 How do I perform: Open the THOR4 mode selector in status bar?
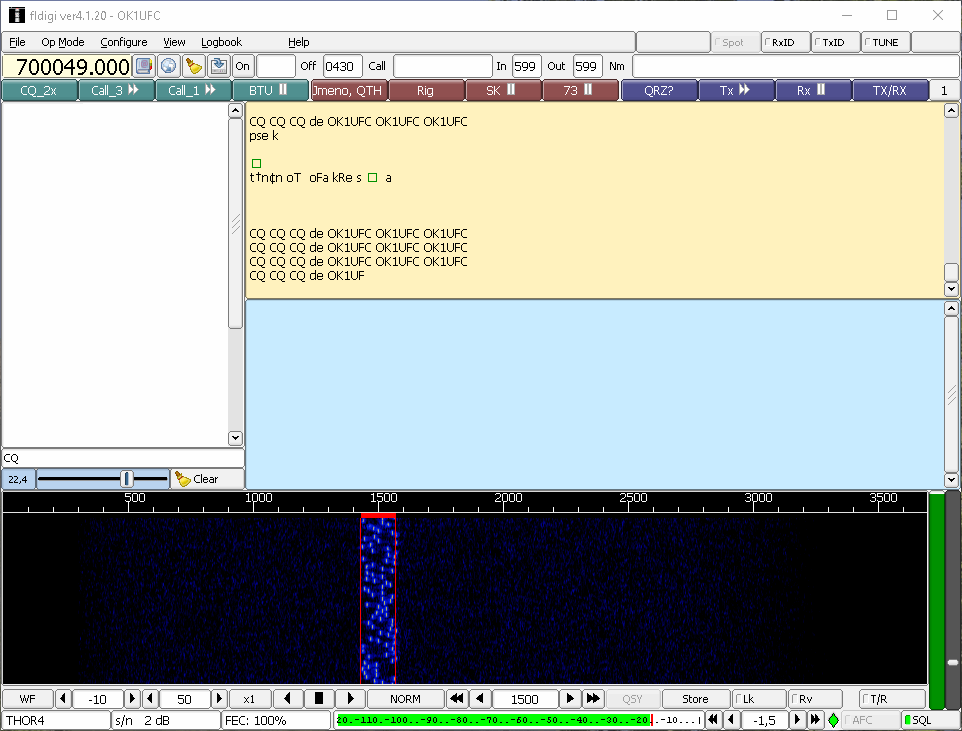coord(55,720)
